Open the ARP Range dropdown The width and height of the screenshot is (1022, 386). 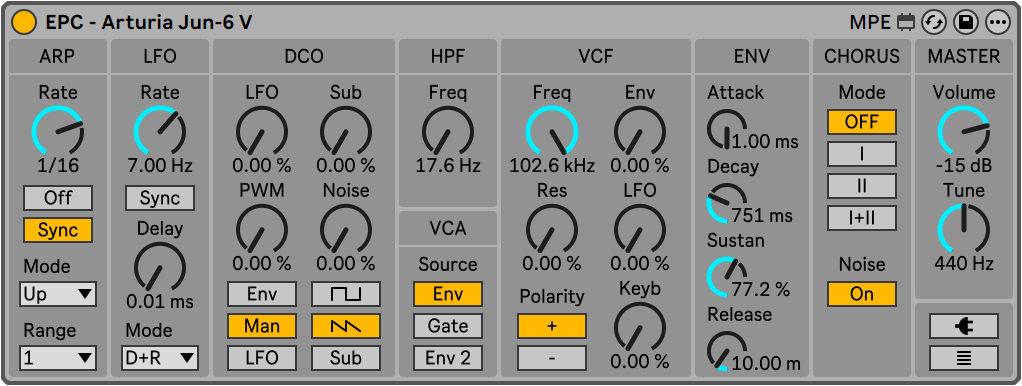tap(58, 358)
